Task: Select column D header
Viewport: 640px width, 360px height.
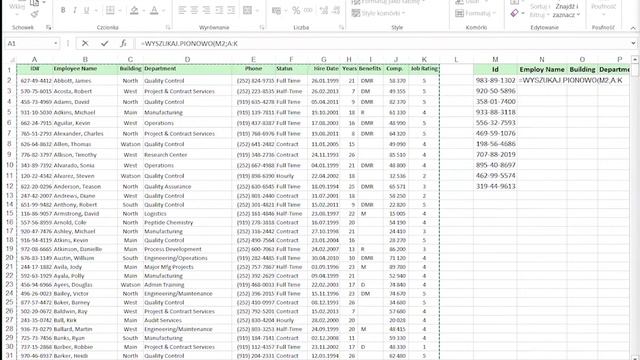Action: click(x=187, y=60)
